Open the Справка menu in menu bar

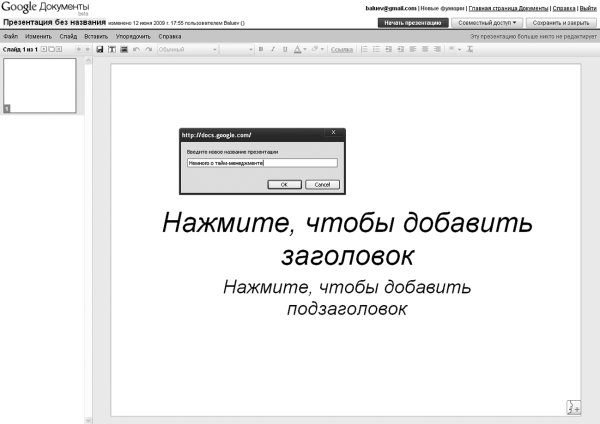pos(170,36)
